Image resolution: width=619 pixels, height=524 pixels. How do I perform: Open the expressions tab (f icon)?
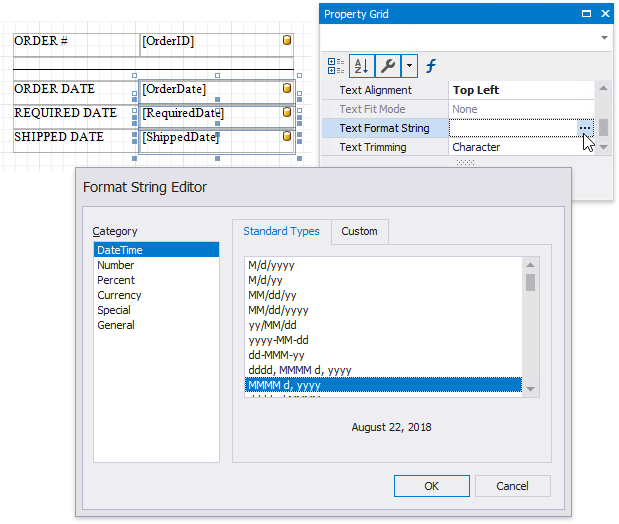pos(431,66)
